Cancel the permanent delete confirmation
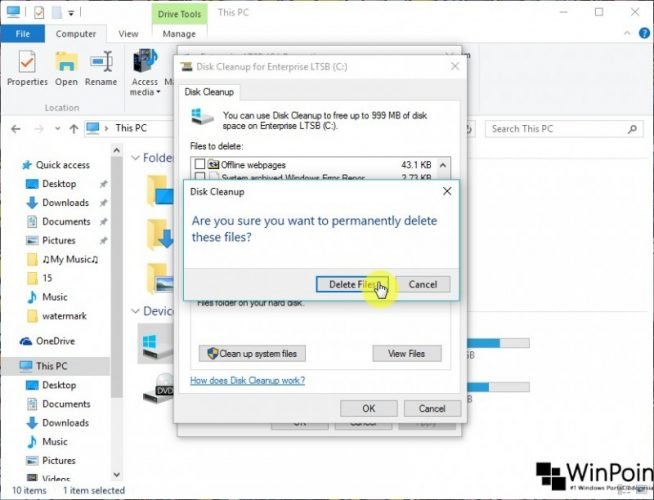 pos(423,284)
